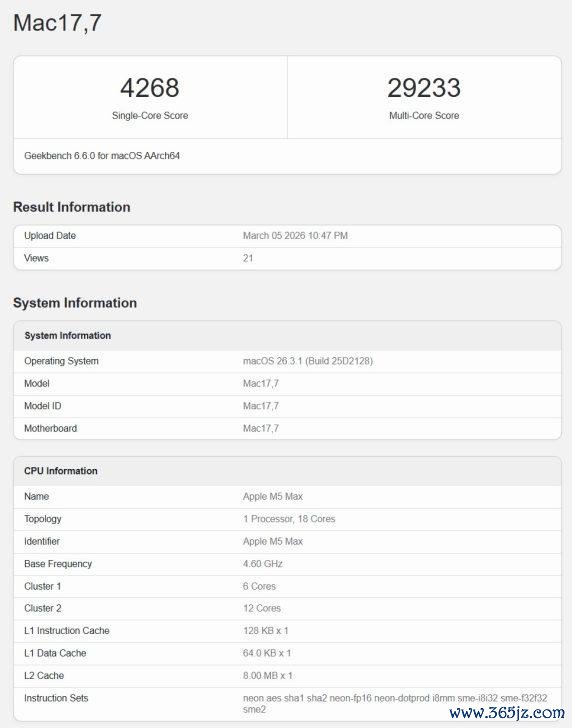Screen dimensions: 572x728
Task: Click Geekbench 6.6.0 for macOS AArch64 text
Action: point(102,156)
